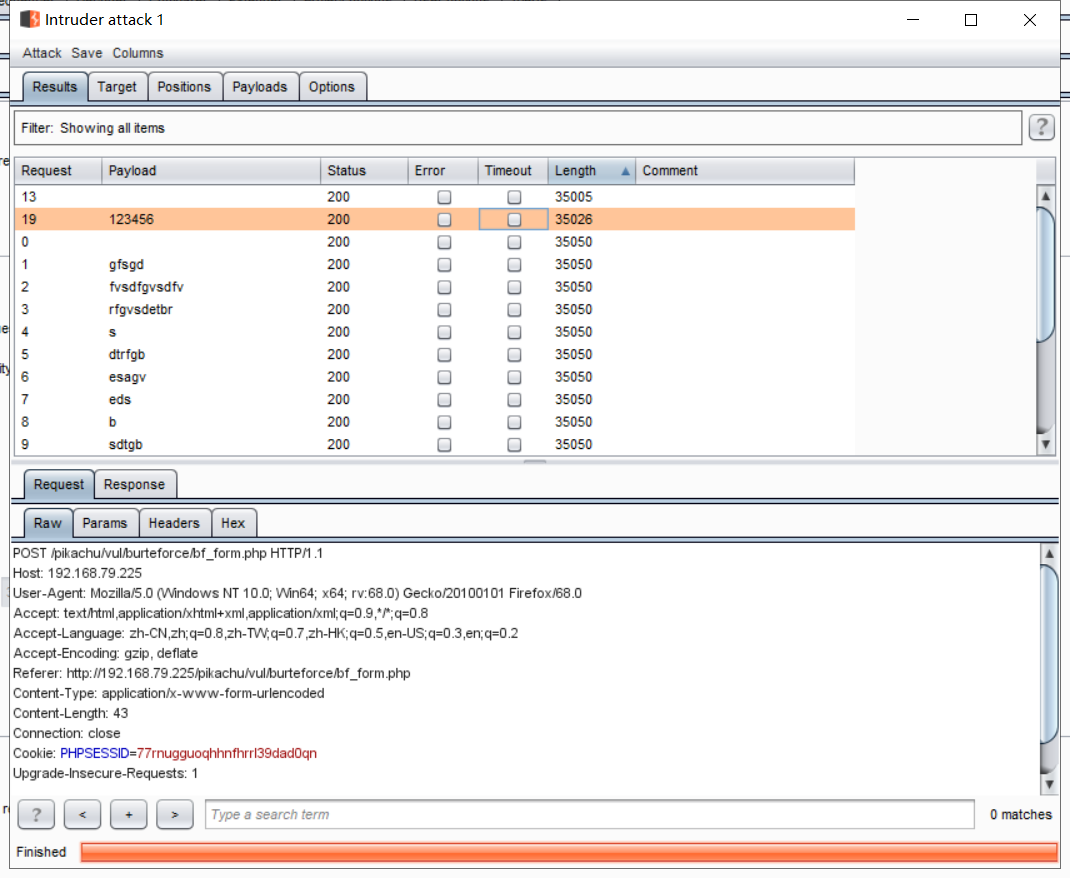The height and width of the screenshot is (878, 1070).
Task: Toggle Timeout checkbox for payload dtrfgb
Action: click(514, 355)
